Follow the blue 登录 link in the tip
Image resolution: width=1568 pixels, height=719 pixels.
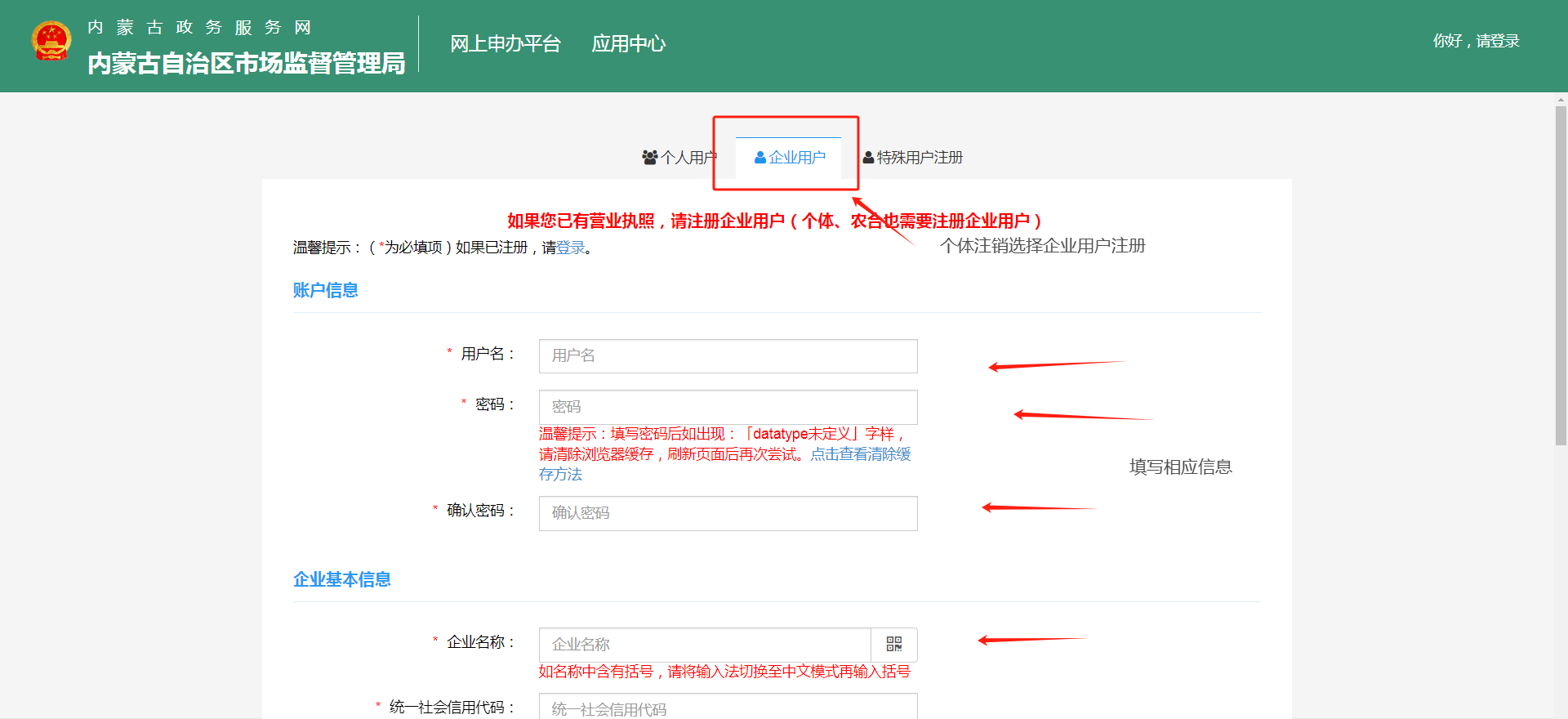click(571, 248)
